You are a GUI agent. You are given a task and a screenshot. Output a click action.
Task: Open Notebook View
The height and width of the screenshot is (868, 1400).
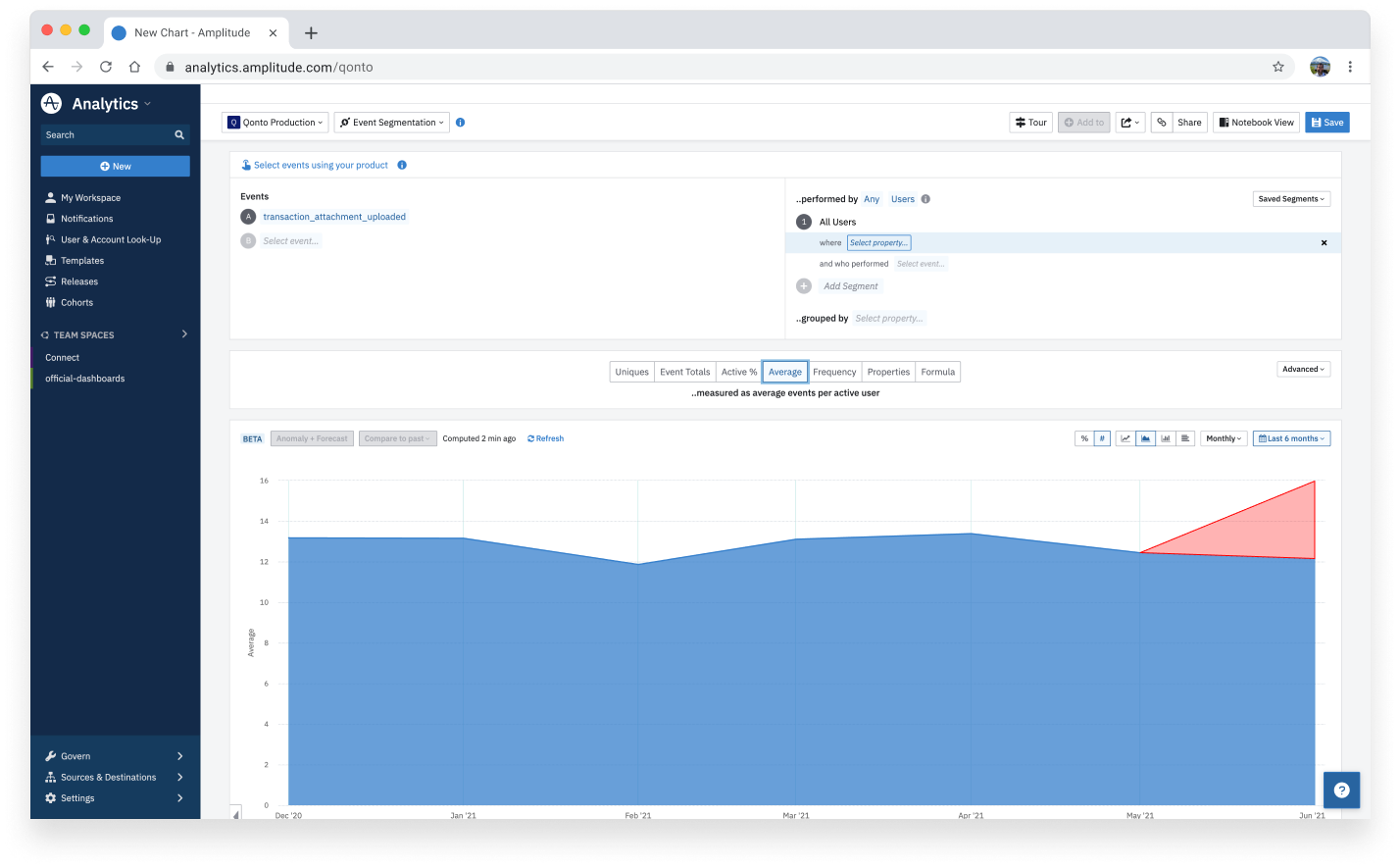click(1257, 123)
